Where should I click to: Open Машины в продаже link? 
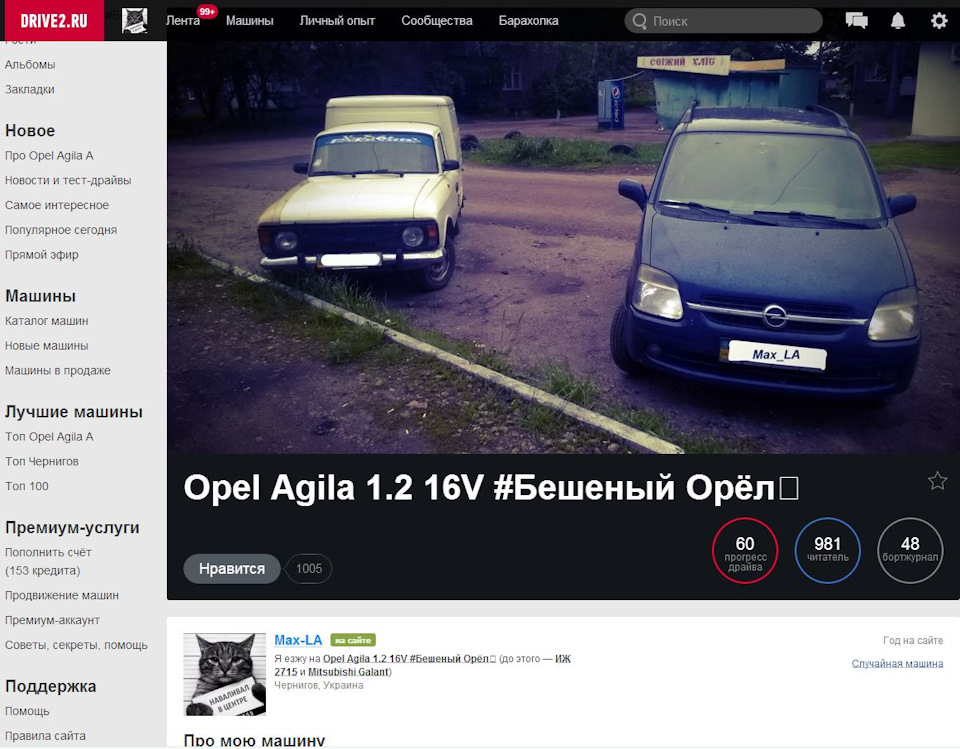coord(58,371)
